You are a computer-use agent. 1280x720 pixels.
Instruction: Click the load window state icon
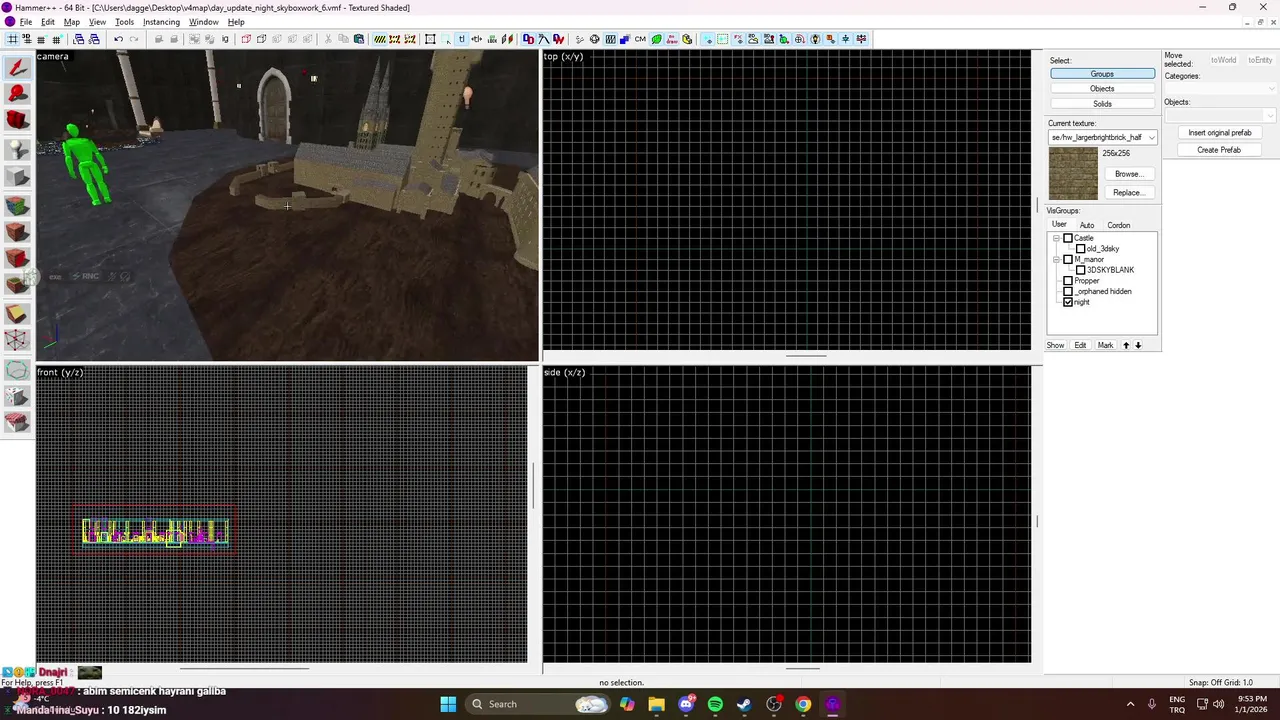tap(79, 39)
